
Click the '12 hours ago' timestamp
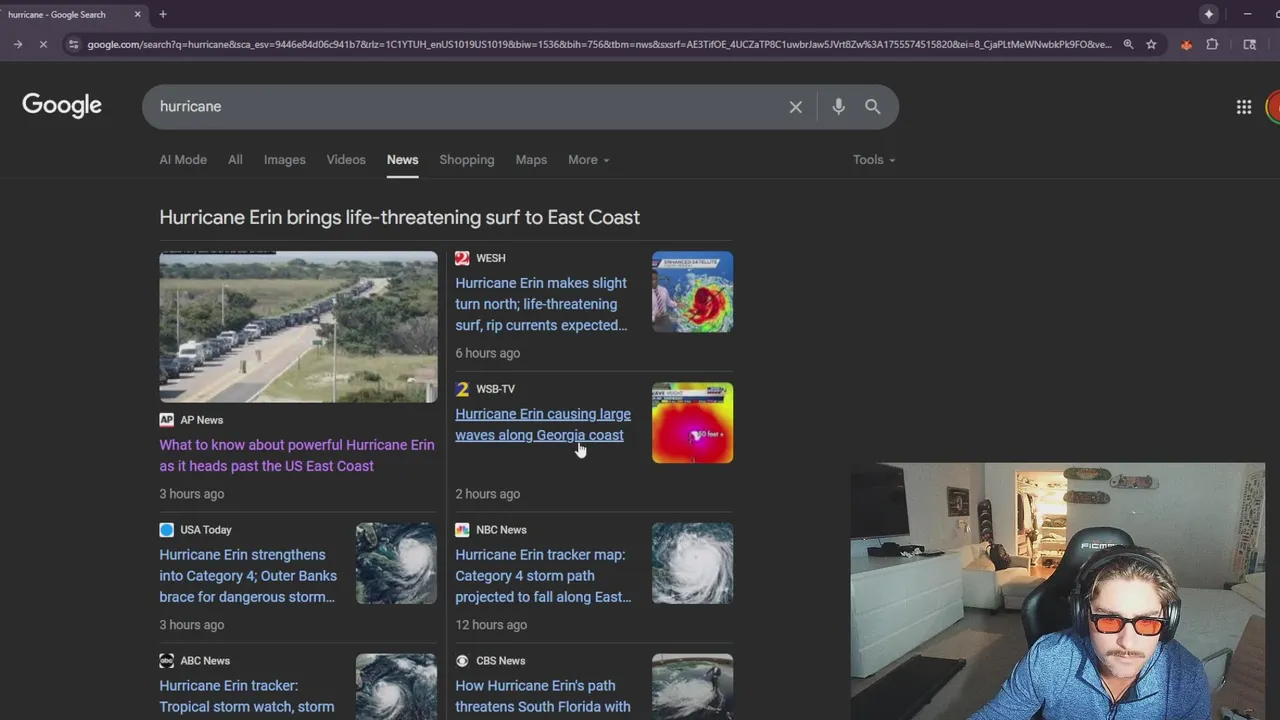(491, 625)
